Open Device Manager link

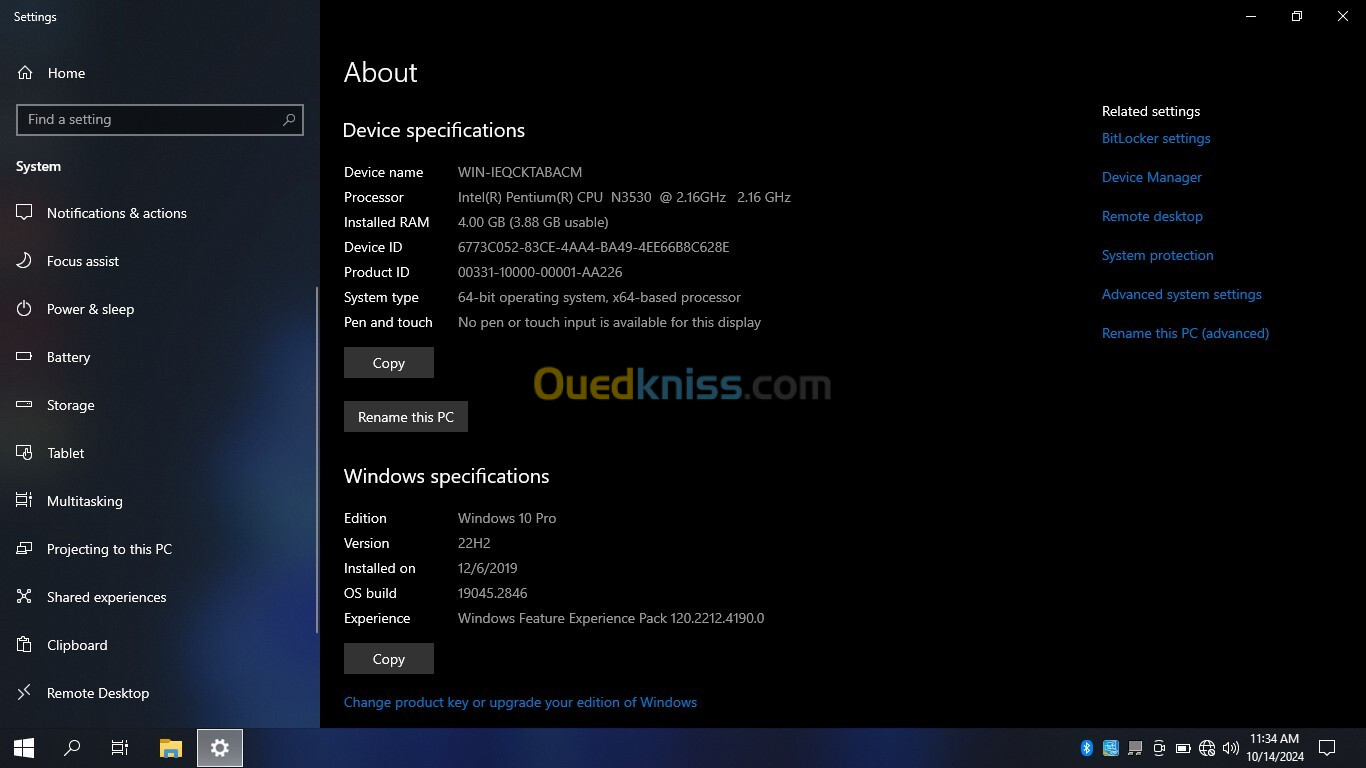coord(1152,177)
